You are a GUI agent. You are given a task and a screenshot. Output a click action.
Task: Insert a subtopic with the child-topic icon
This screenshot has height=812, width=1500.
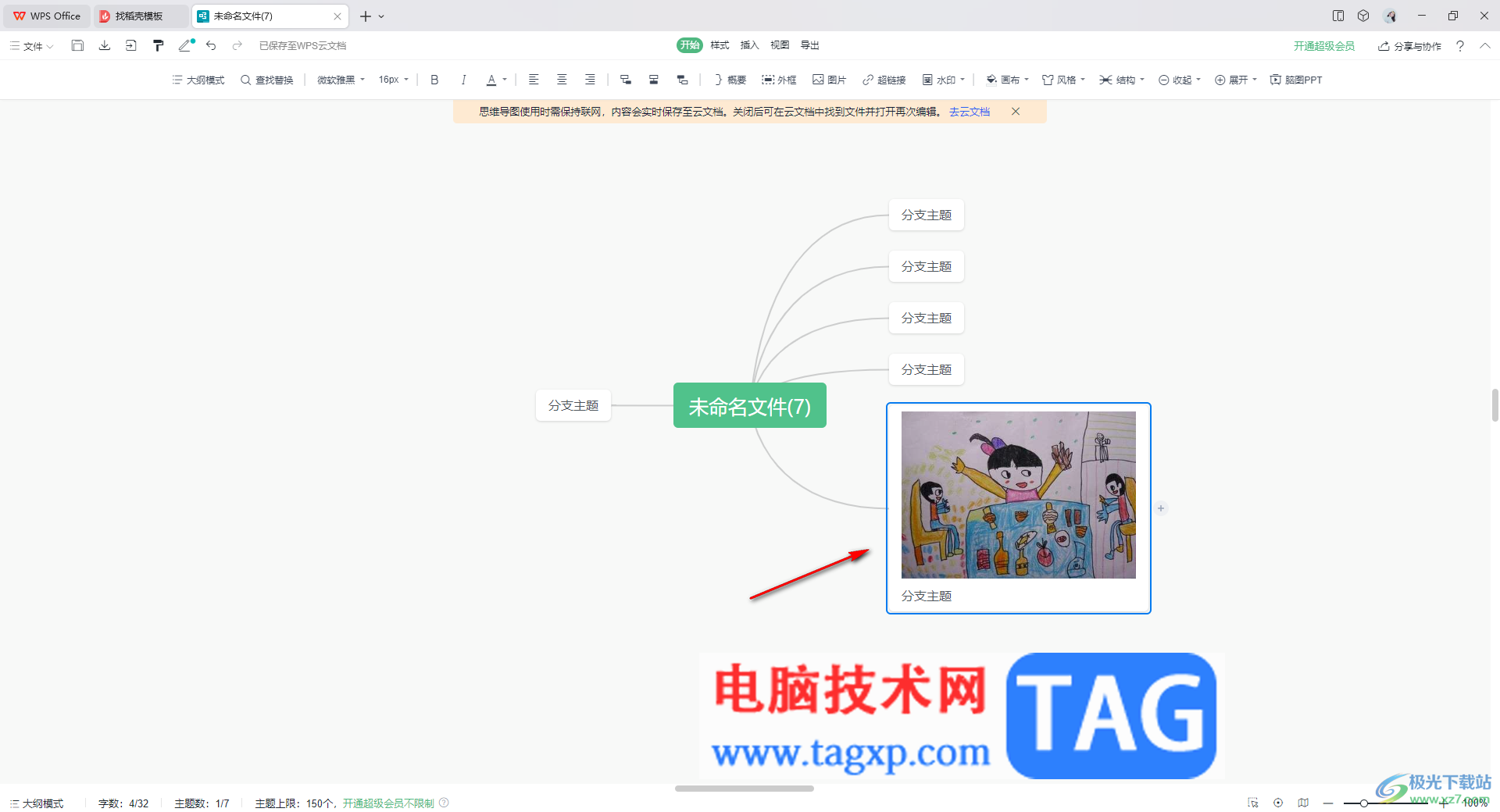pyautogui.click(x=626, y=80)
